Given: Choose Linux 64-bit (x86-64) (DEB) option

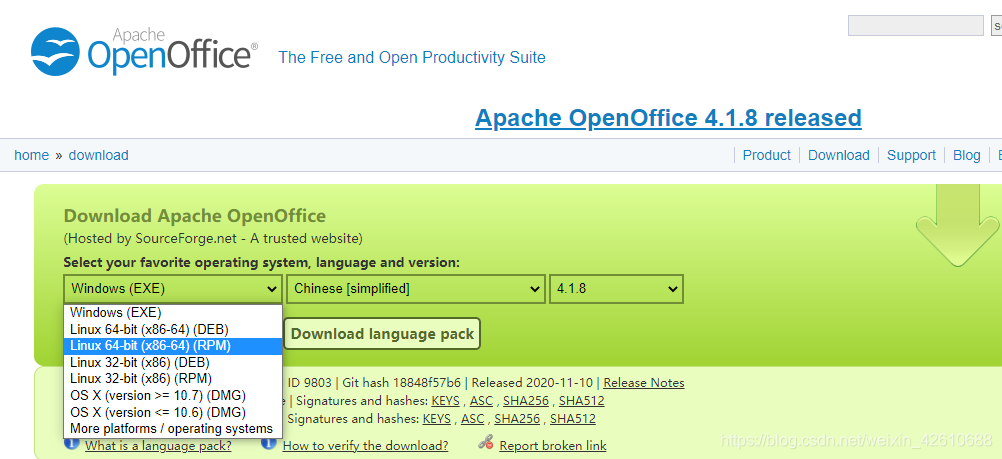Looking at the screenshot, I should tap(173, 329).
